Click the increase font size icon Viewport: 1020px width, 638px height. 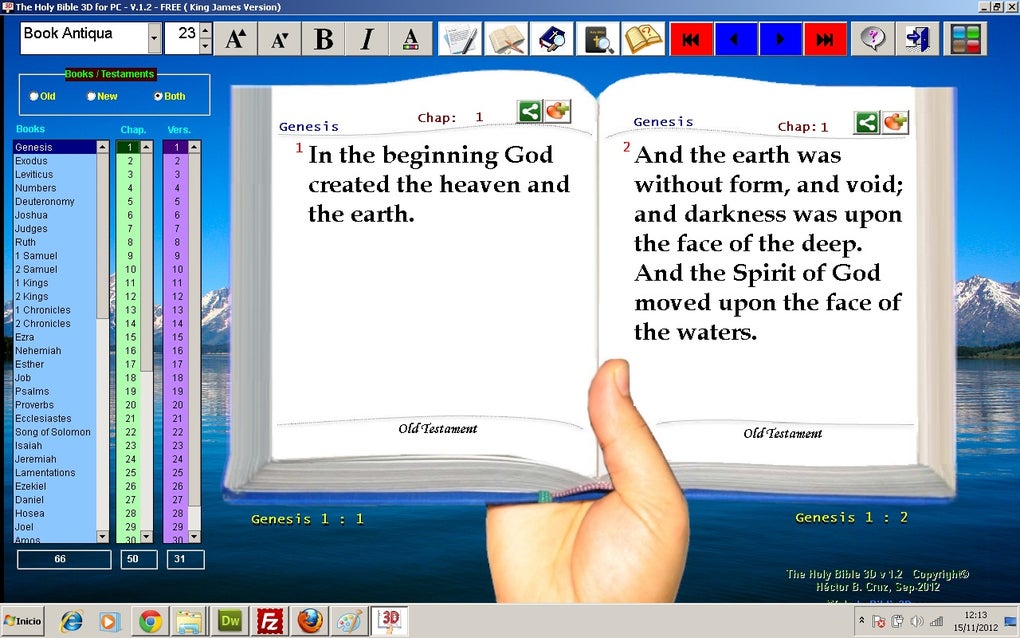[x=235, y=39]
